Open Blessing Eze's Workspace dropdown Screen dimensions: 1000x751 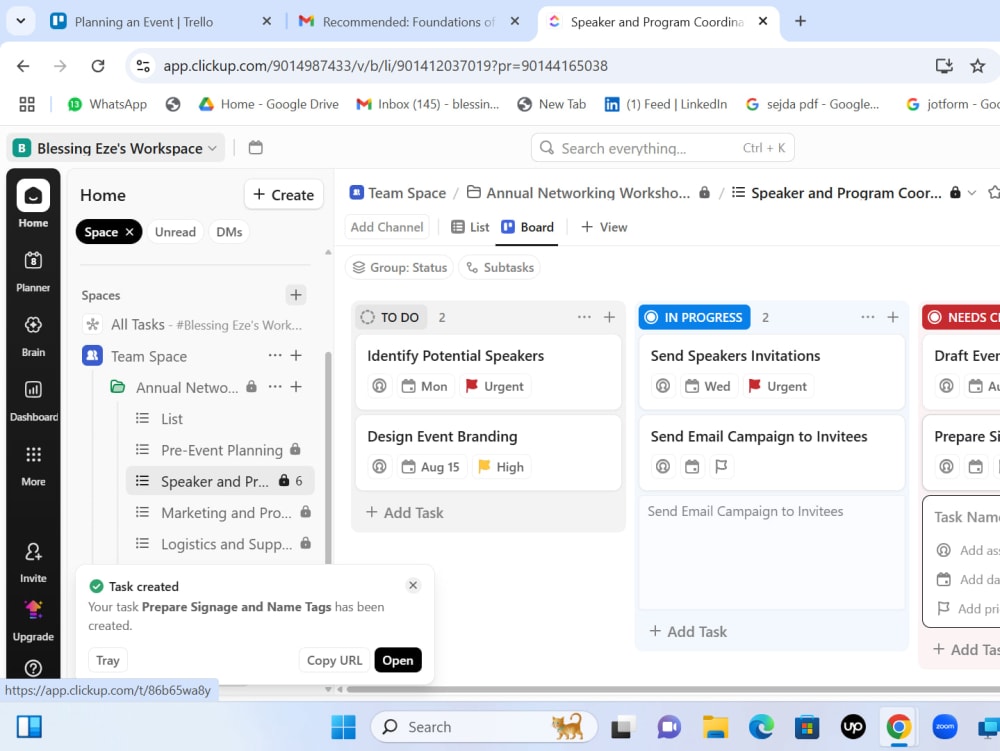[115, 148]
